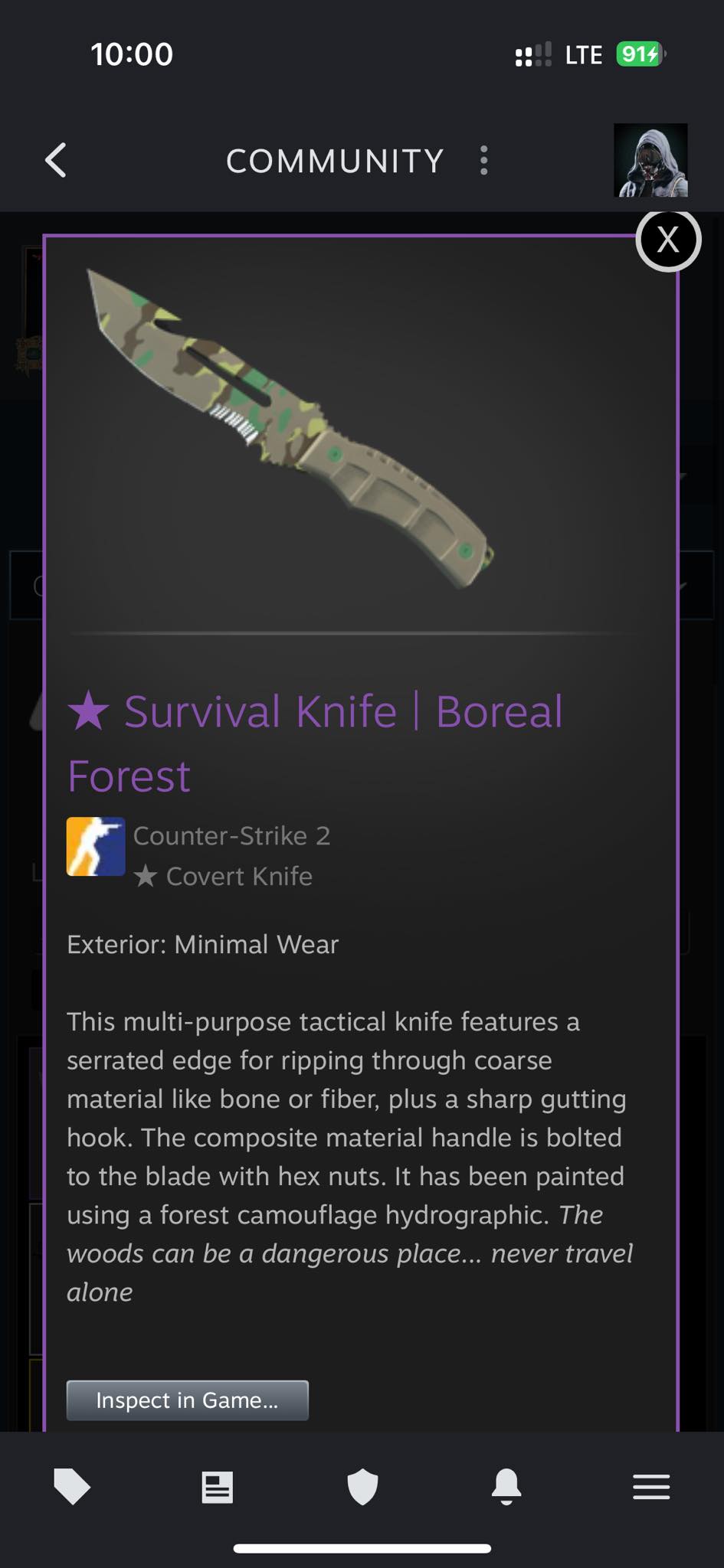Open the hamburger menu tab
The image size is (724, 1568).
tap(651, 1487)
